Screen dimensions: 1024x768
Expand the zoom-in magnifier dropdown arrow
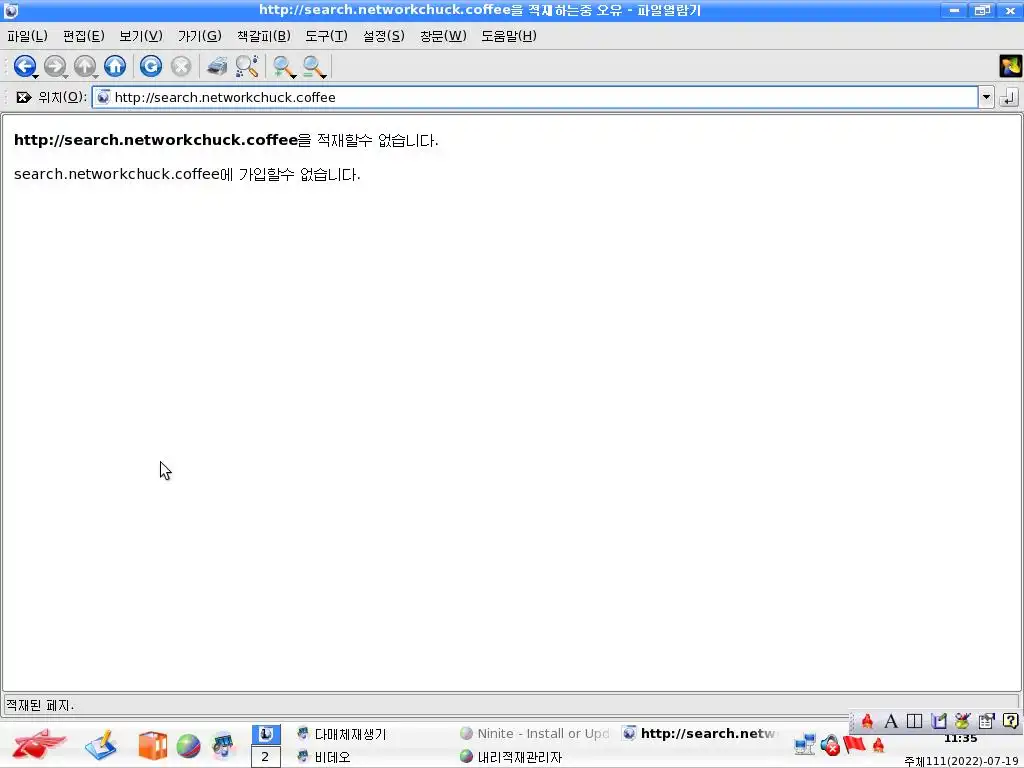pos(293,76)
